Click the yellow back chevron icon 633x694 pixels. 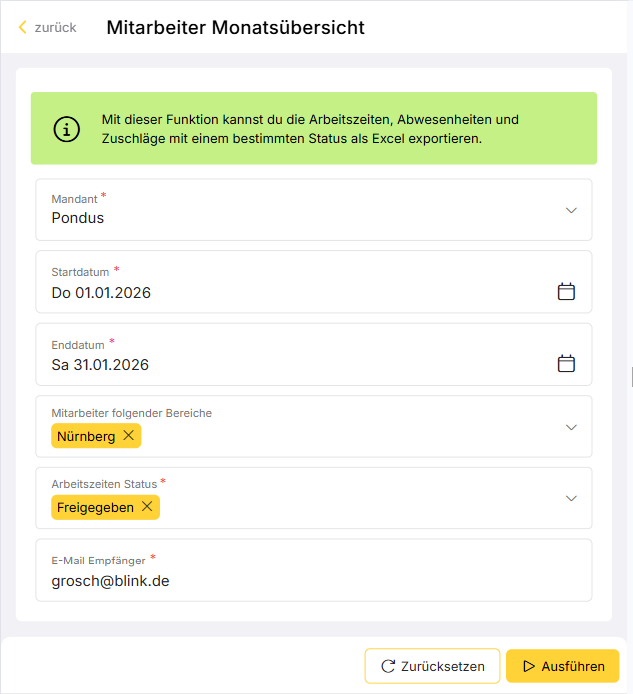[x=23, y=27]
